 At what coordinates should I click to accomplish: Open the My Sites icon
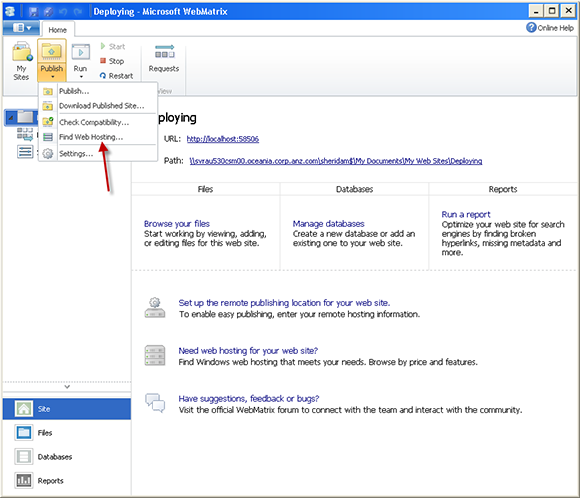21,61
